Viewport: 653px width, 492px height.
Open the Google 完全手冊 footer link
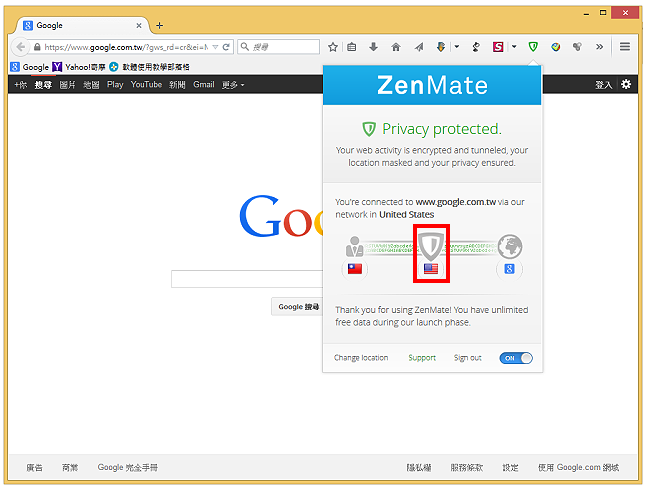[x=128, y=467]
